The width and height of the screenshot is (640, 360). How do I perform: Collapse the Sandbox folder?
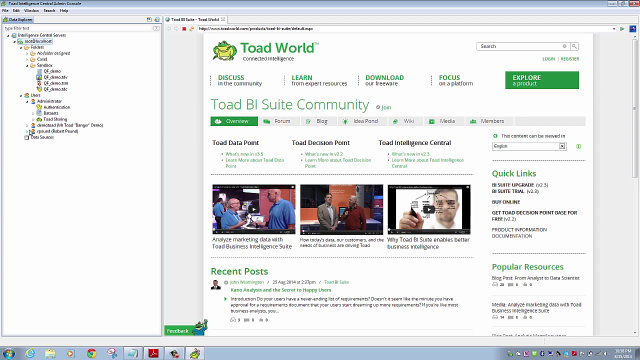(27, 65)
